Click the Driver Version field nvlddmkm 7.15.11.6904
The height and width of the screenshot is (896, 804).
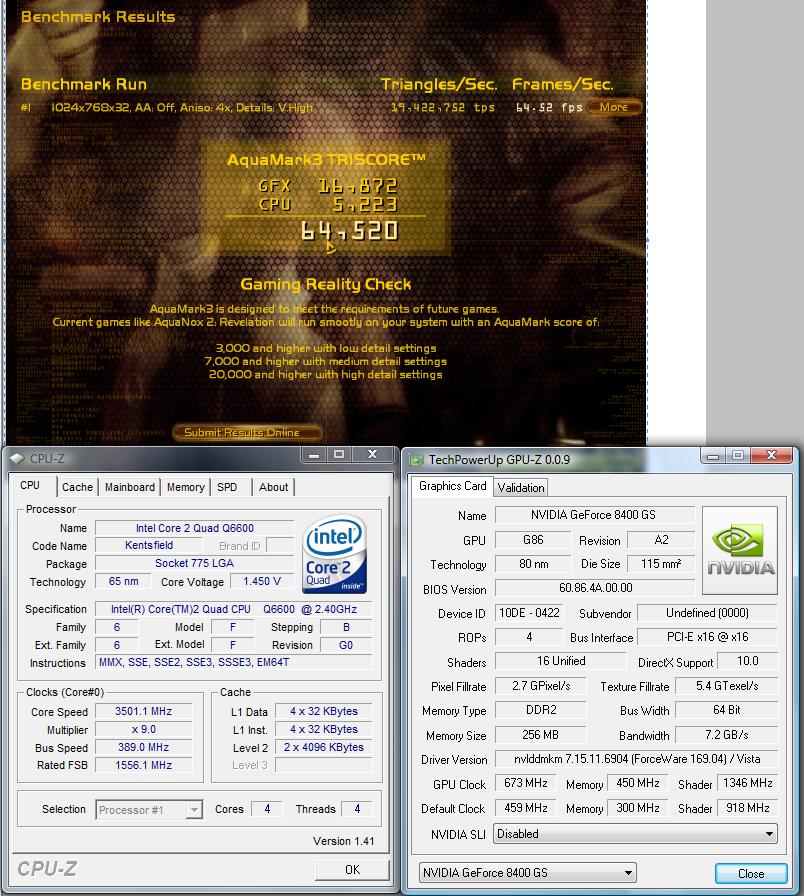click(637, 759)
